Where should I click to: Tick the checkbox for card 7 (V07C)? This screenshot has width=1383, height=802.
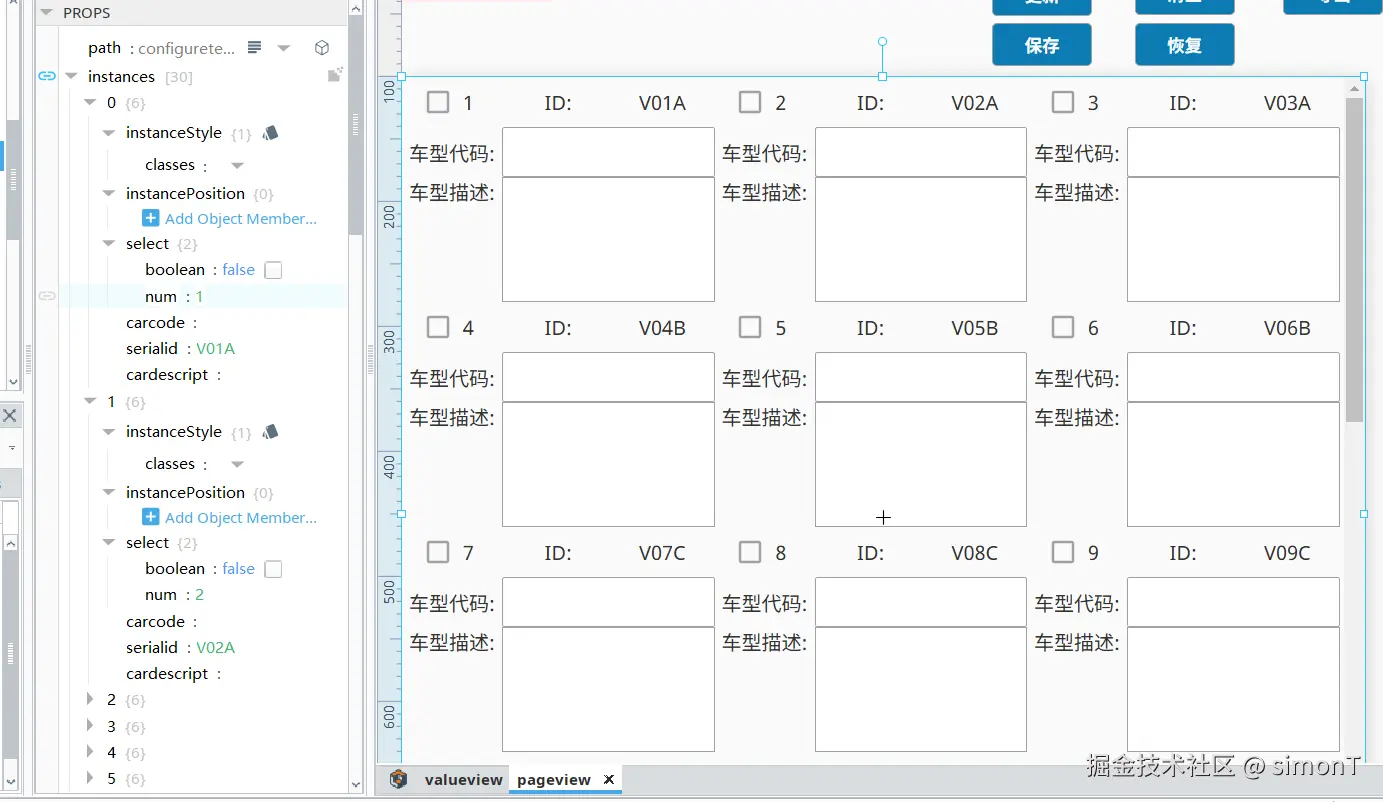click(x=438, y=552)
